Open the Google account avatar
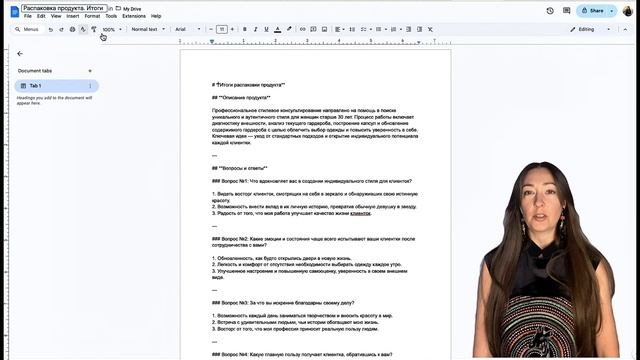640x360 pixels. click(628, 11)
